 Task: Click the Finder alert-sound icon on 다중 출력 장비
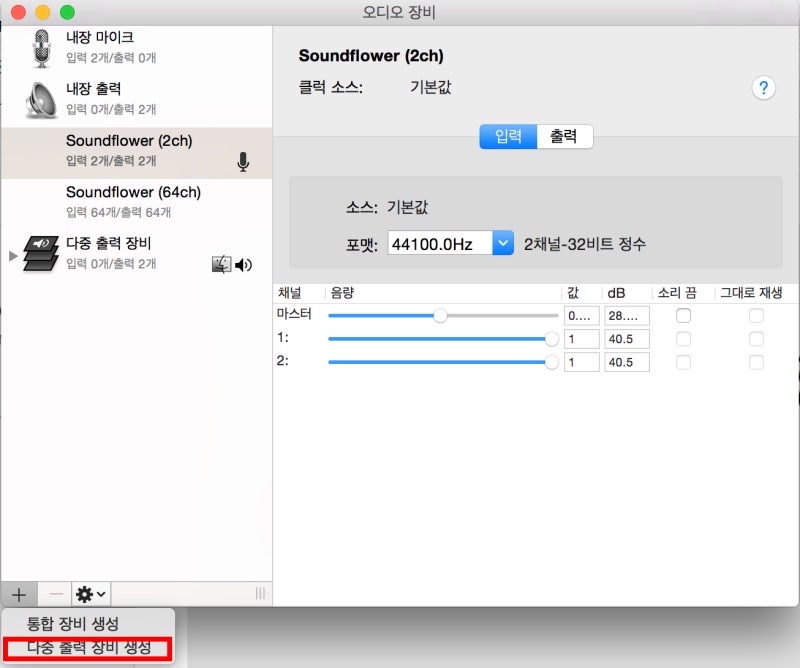tap(221, 264)
